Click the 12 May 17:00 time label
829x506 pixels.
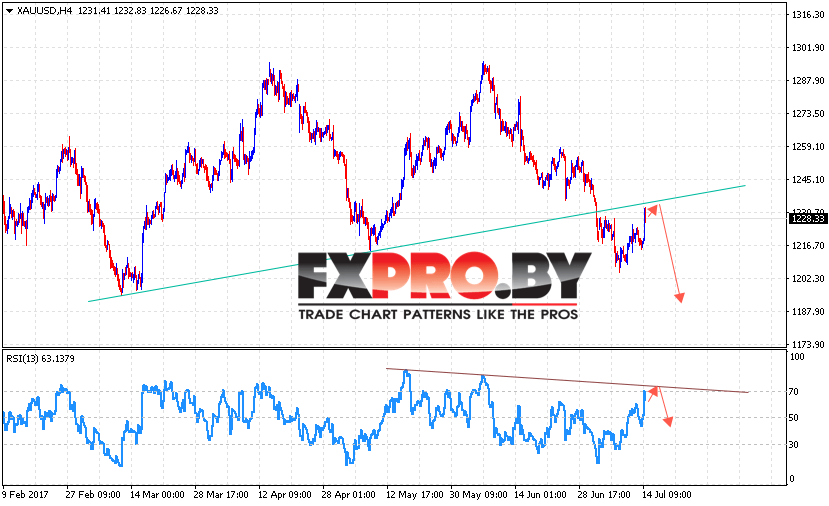[414, 495]
